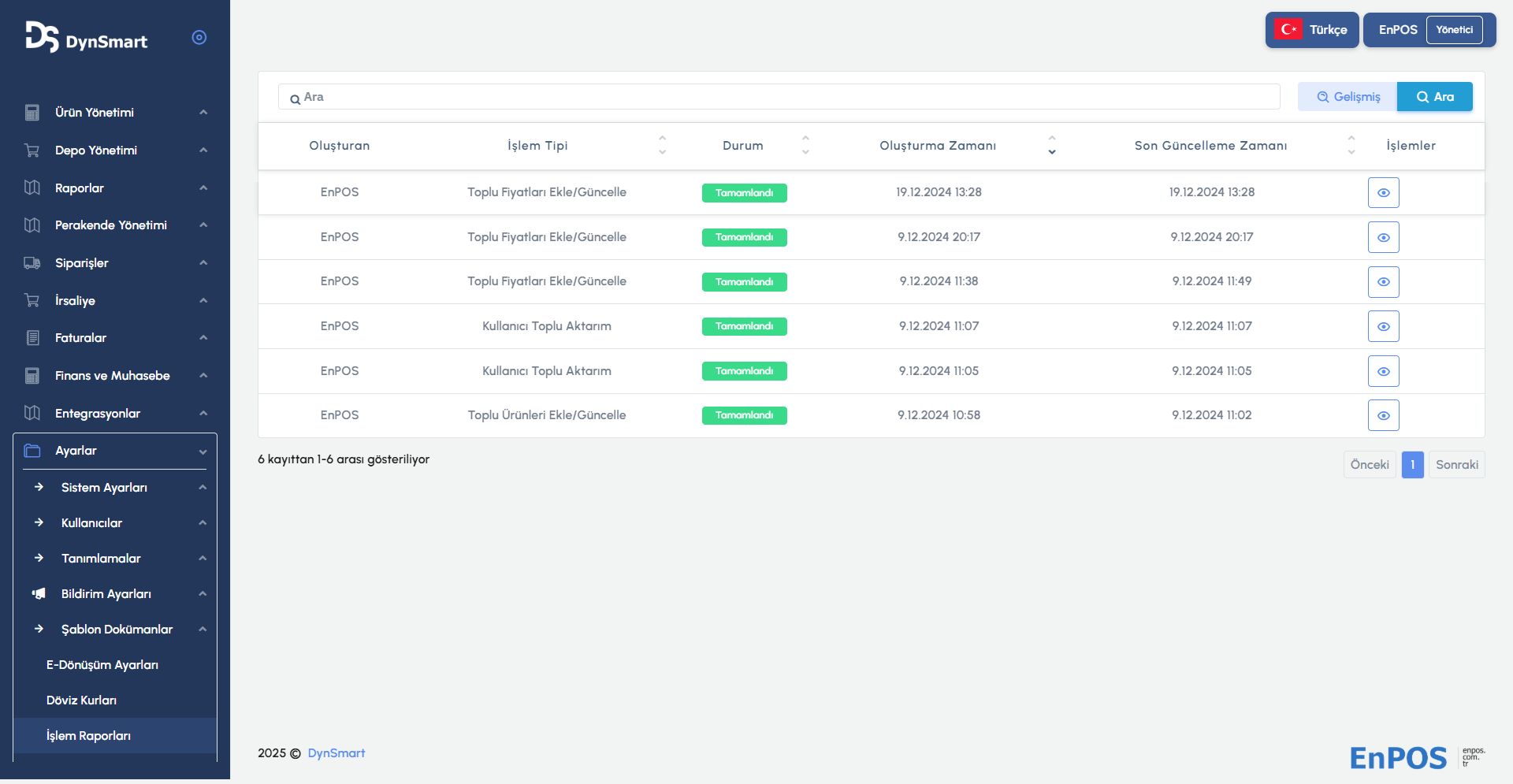1513x784 pixels.
Task: Click the Ara search input field
Action: [780, 97]
